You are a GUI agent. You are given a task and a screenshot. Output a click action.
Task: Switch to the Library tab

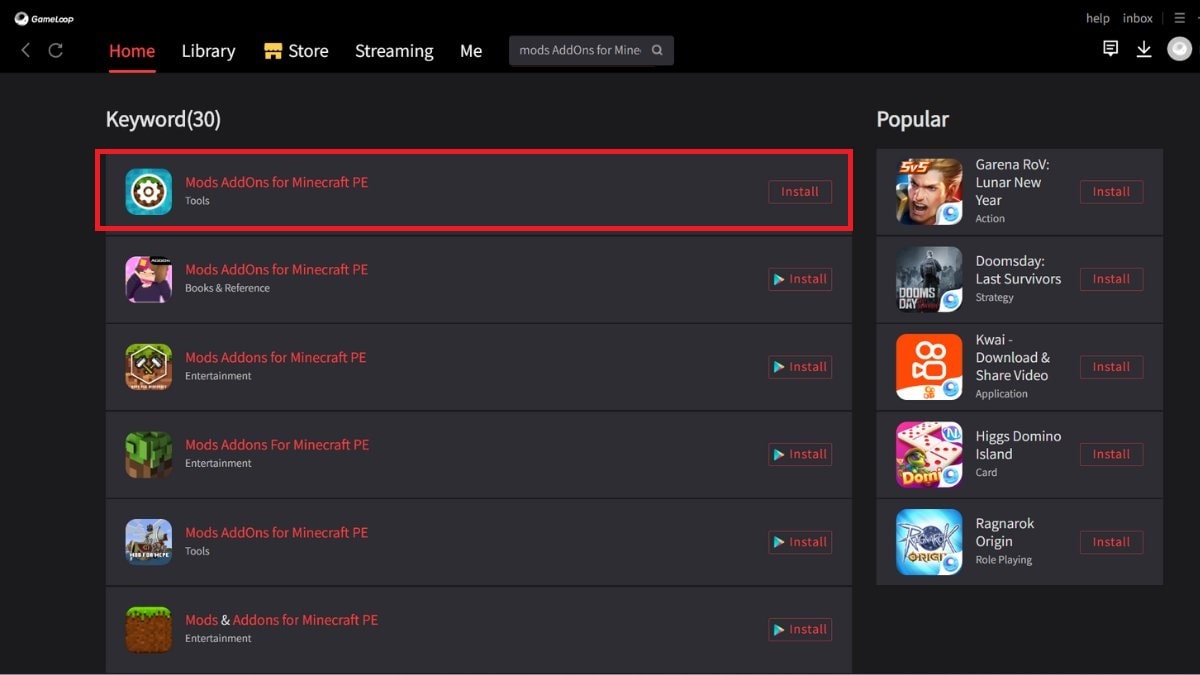pyautogui.click(x=208, y=51)
